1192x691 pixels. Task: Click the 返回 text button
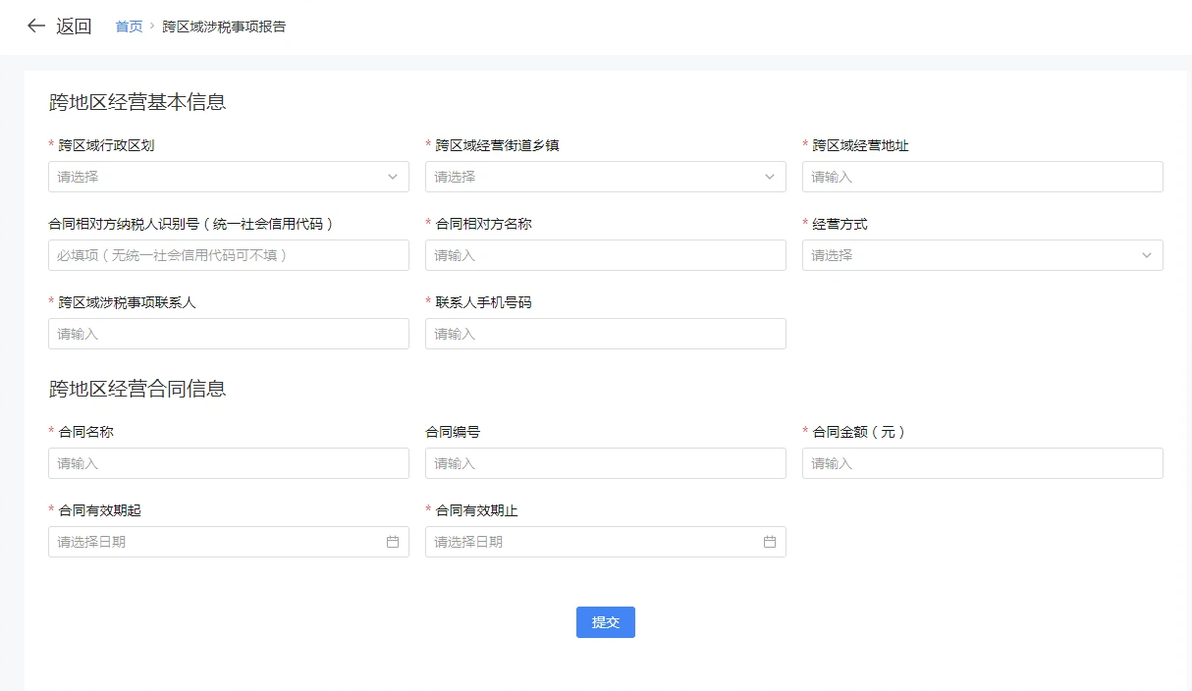74,27
